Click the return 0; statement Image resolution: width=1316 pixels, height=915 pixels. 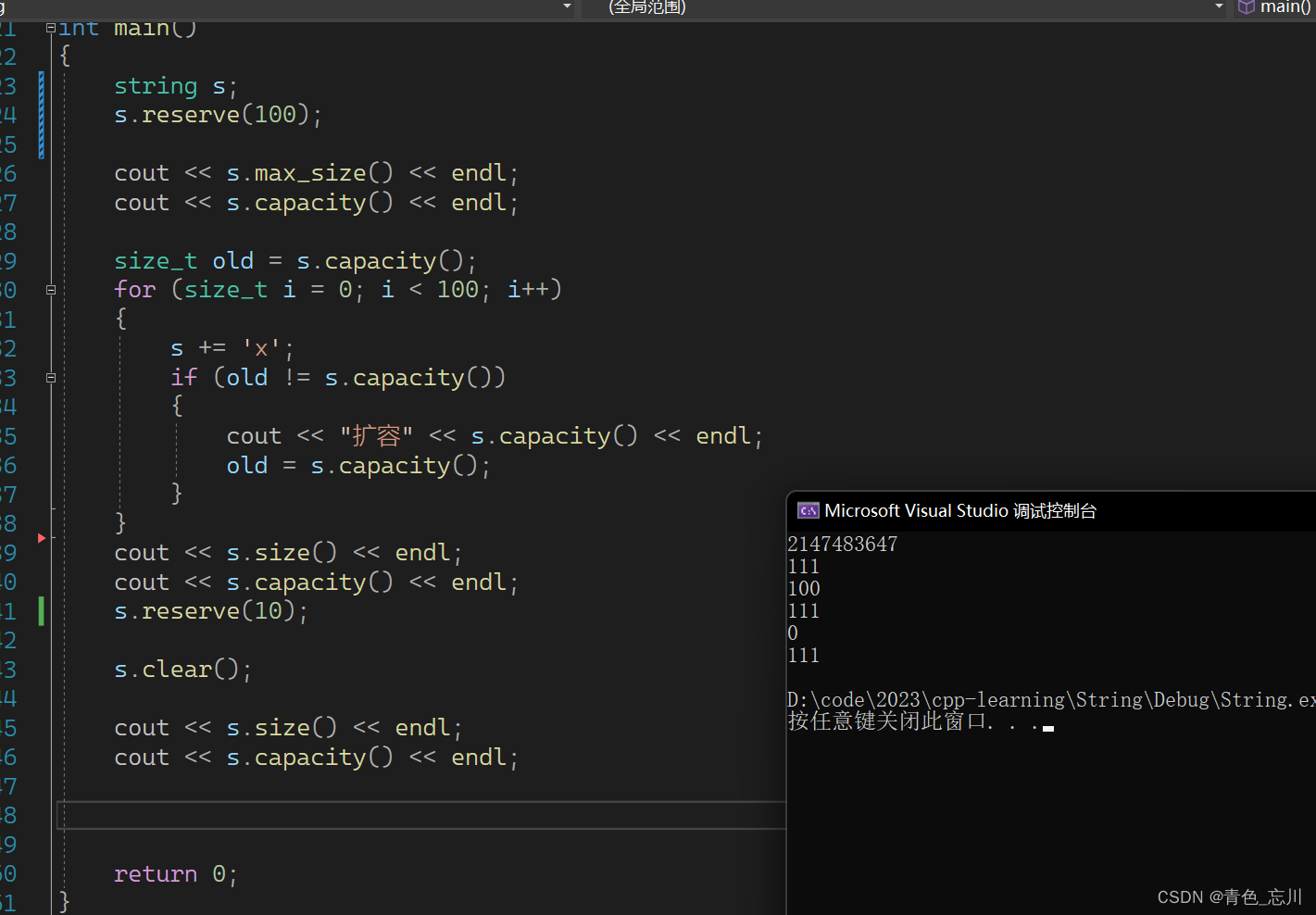pos(176,874)
